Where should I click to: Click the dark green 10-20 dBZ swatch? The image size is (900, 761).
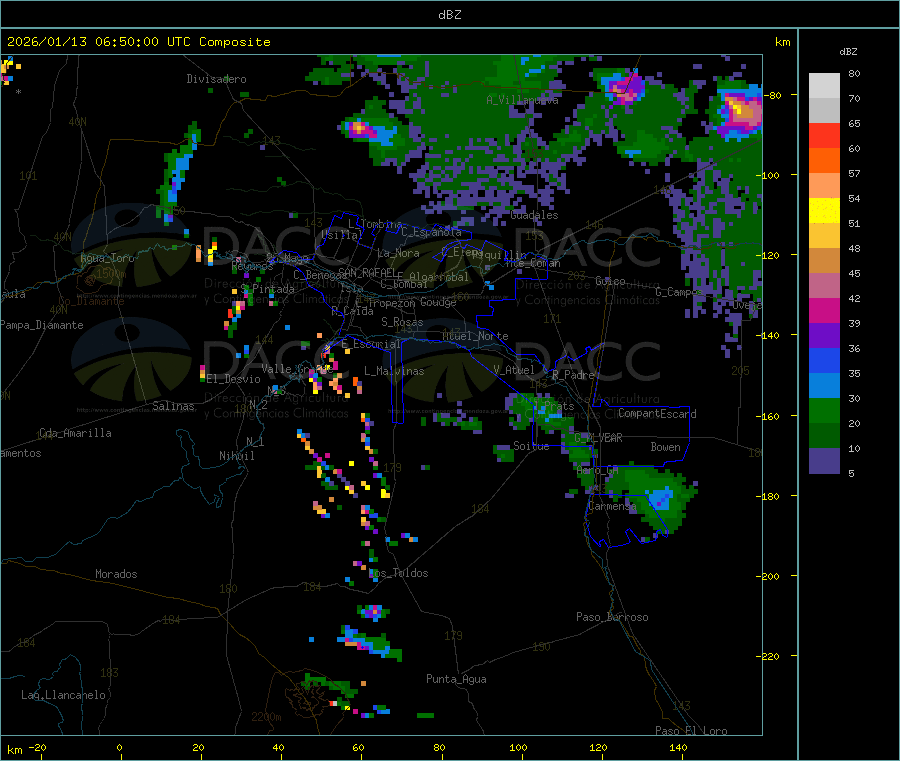(824, 436)
